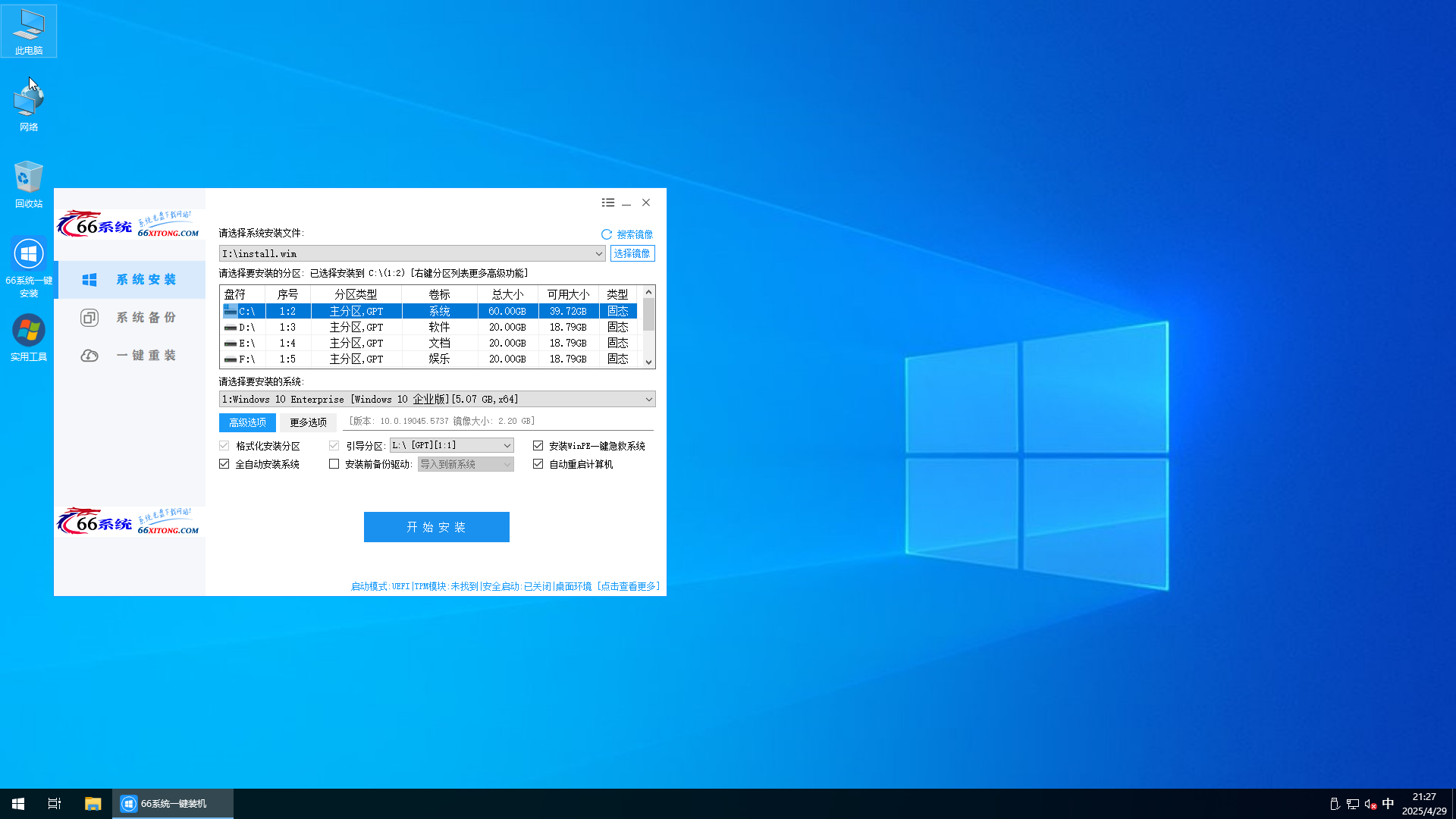Switch to the 一键重装 sidebar item
Screen dimensions: 1456x819
[x=130, y=356]
